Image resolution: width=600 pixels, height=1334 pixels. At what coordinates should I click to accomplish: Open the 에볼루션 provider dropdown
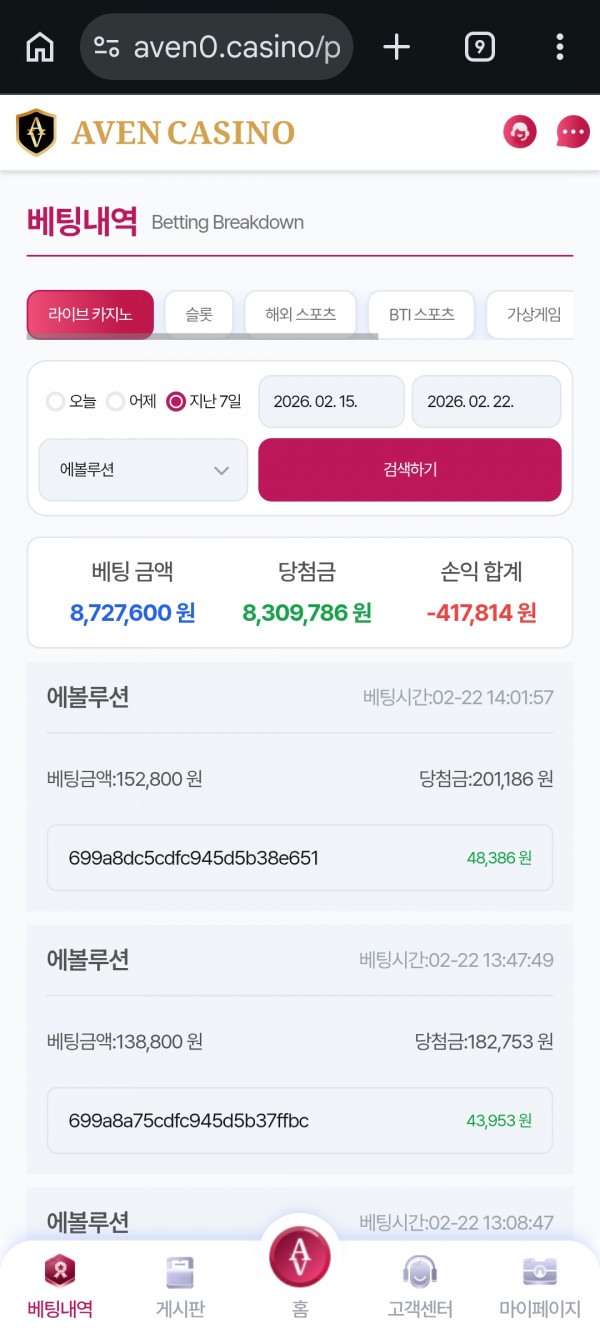point(143,470)
